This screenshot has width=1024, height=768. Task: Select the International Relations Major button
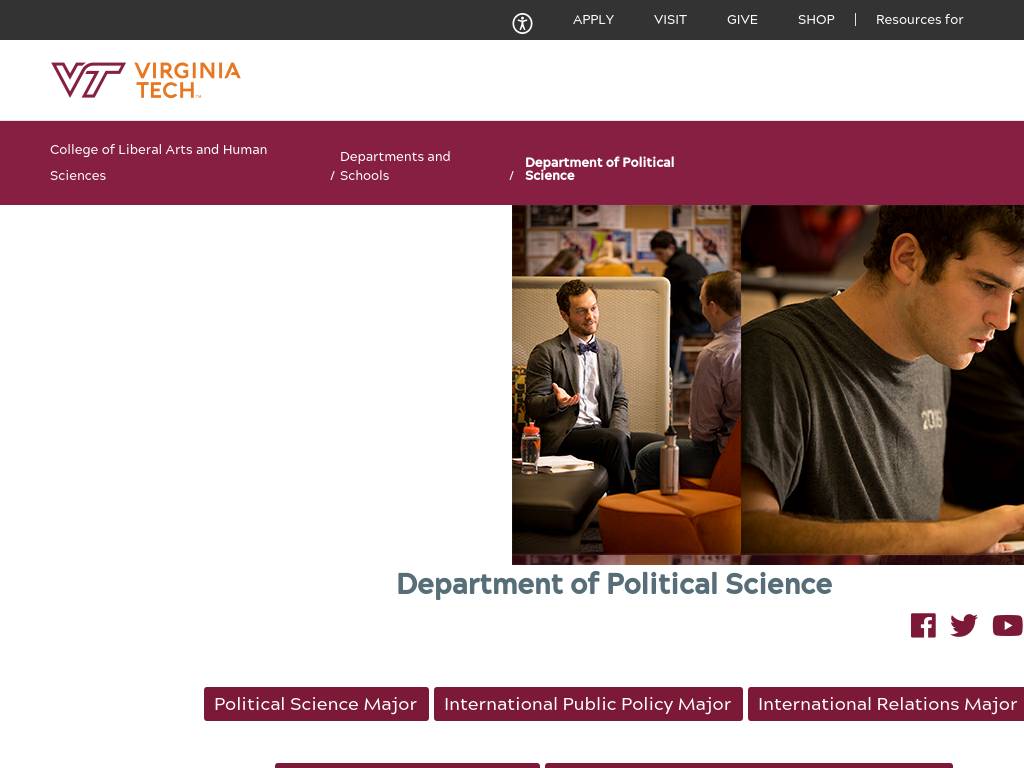[887, 704]
